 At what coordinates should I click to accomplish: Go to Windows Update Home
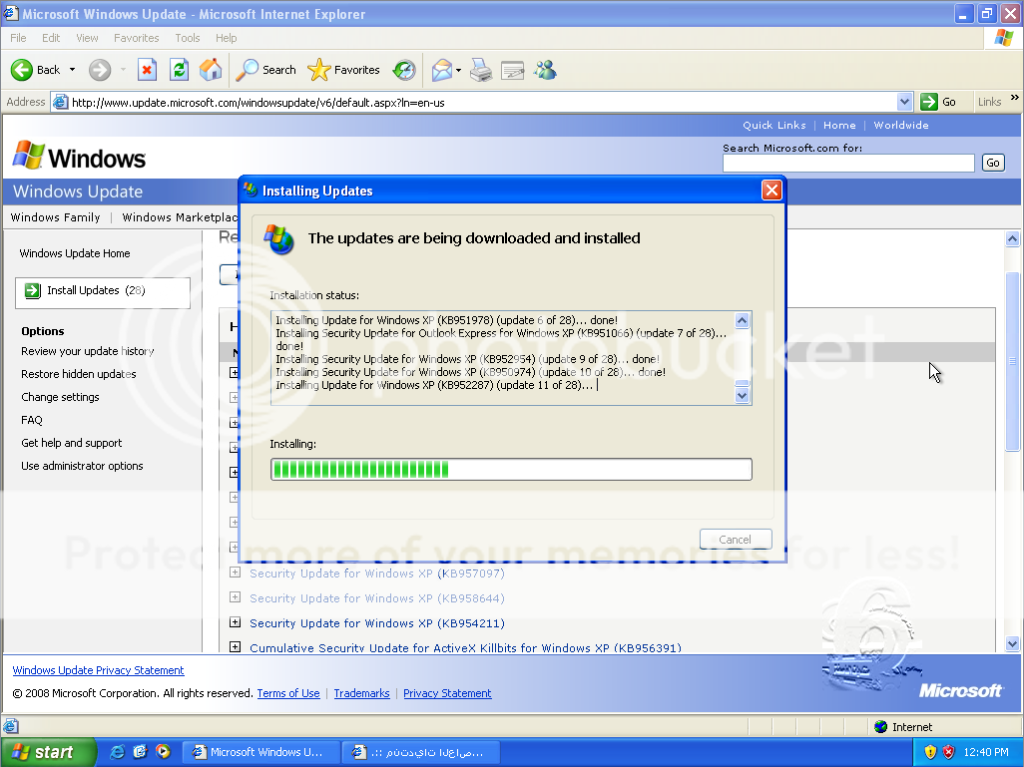(x=74, y=253)
